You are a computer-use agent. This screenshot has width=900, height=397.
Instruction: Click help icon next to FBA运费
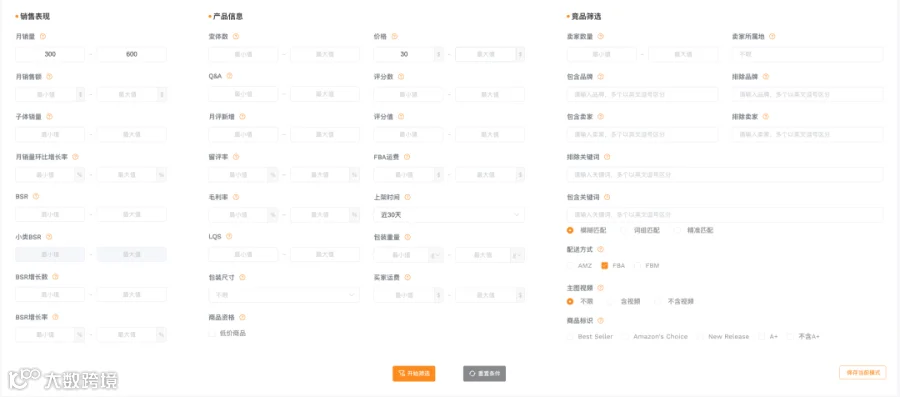(407, 157)
